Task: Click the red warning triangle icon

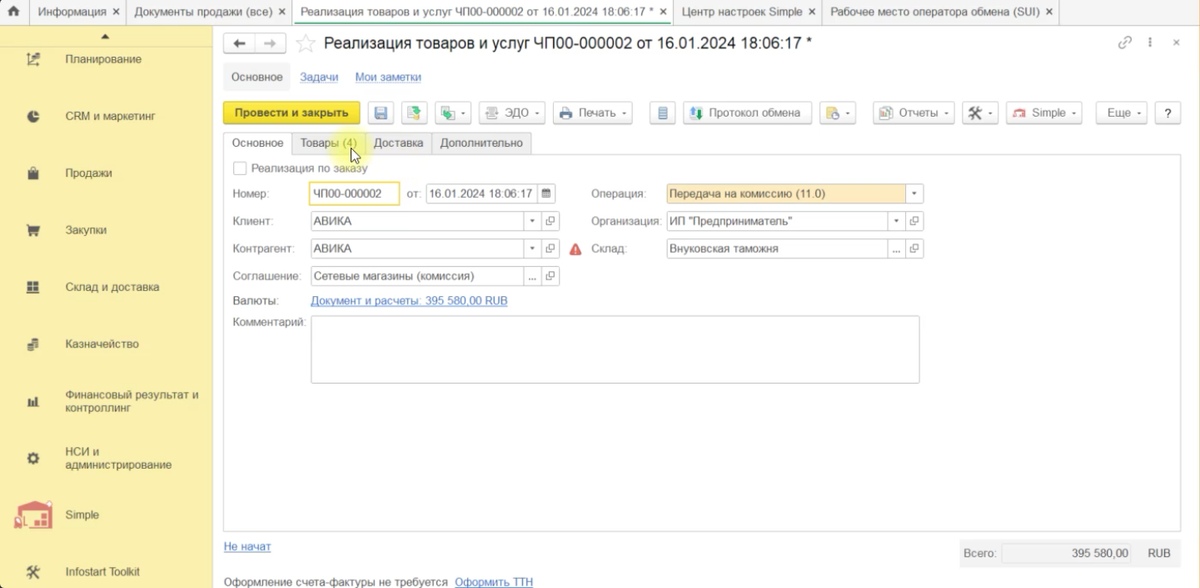Action: click(575, 249)
